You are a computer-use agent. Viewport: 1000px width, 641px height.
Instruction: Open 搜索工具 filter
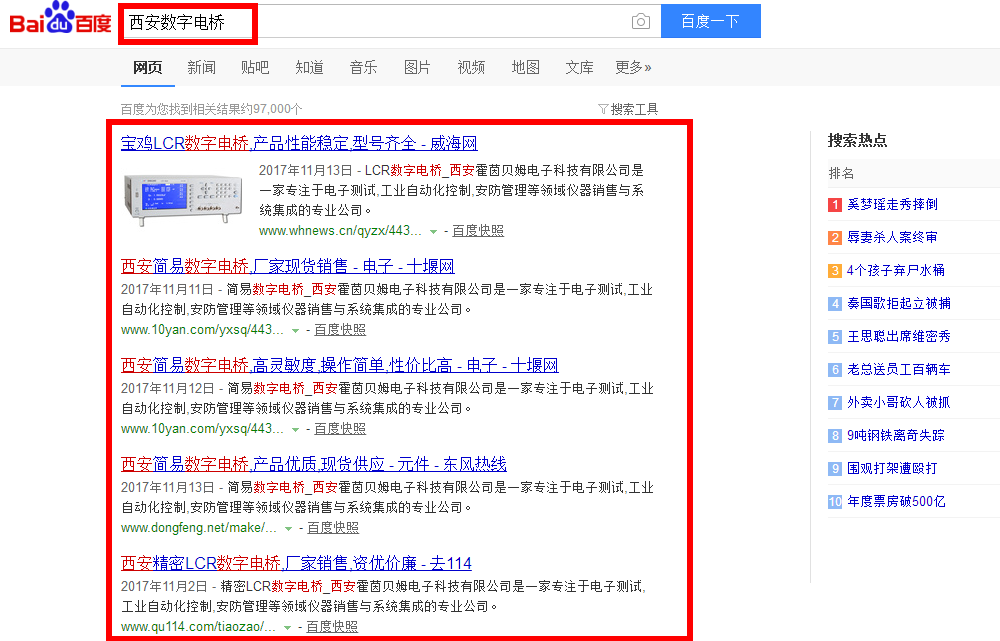pyautogui.click(x=628, y=109)
